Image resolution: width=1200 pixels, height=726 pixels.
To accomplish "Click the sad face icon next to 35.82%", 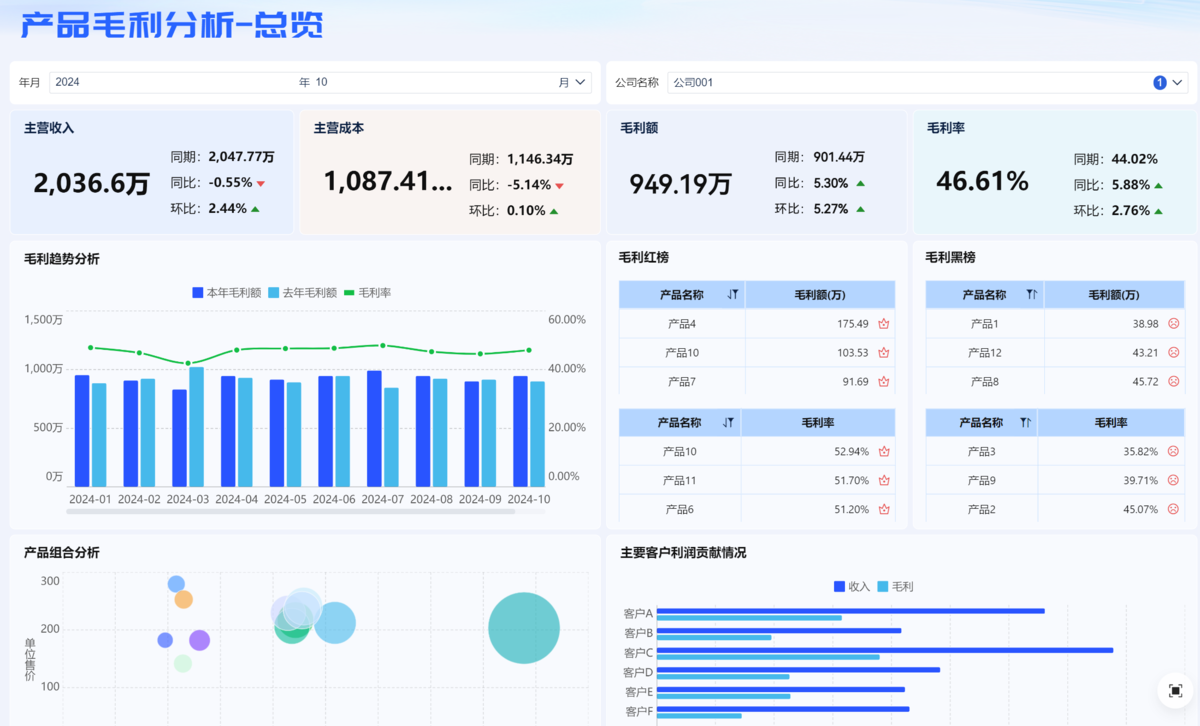I will [x=1174, y=452].
